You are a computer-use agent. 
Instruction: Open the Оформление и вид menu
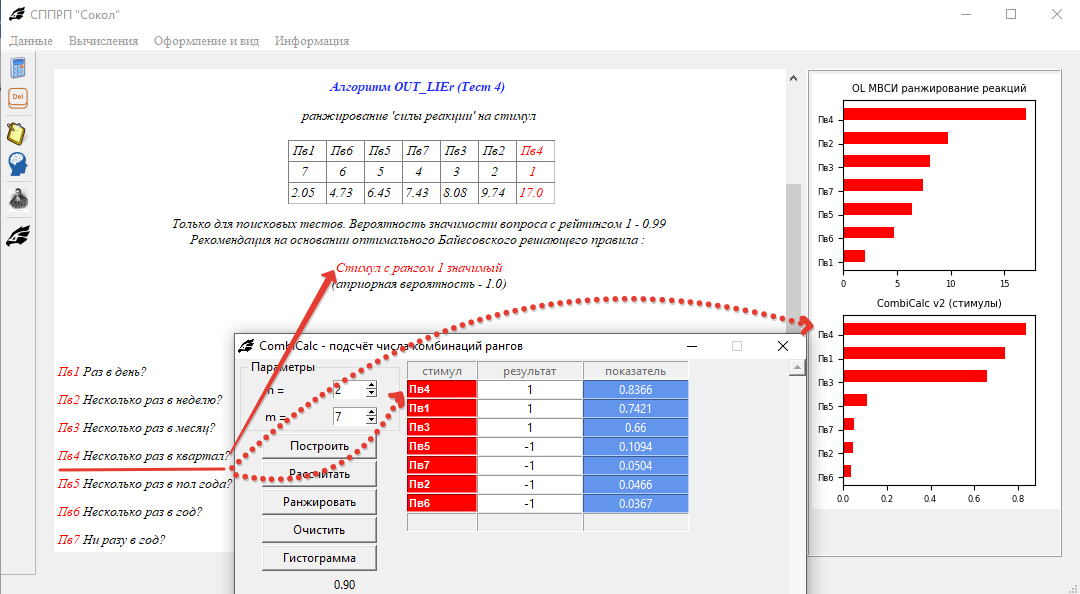click(x=206, y=41)
